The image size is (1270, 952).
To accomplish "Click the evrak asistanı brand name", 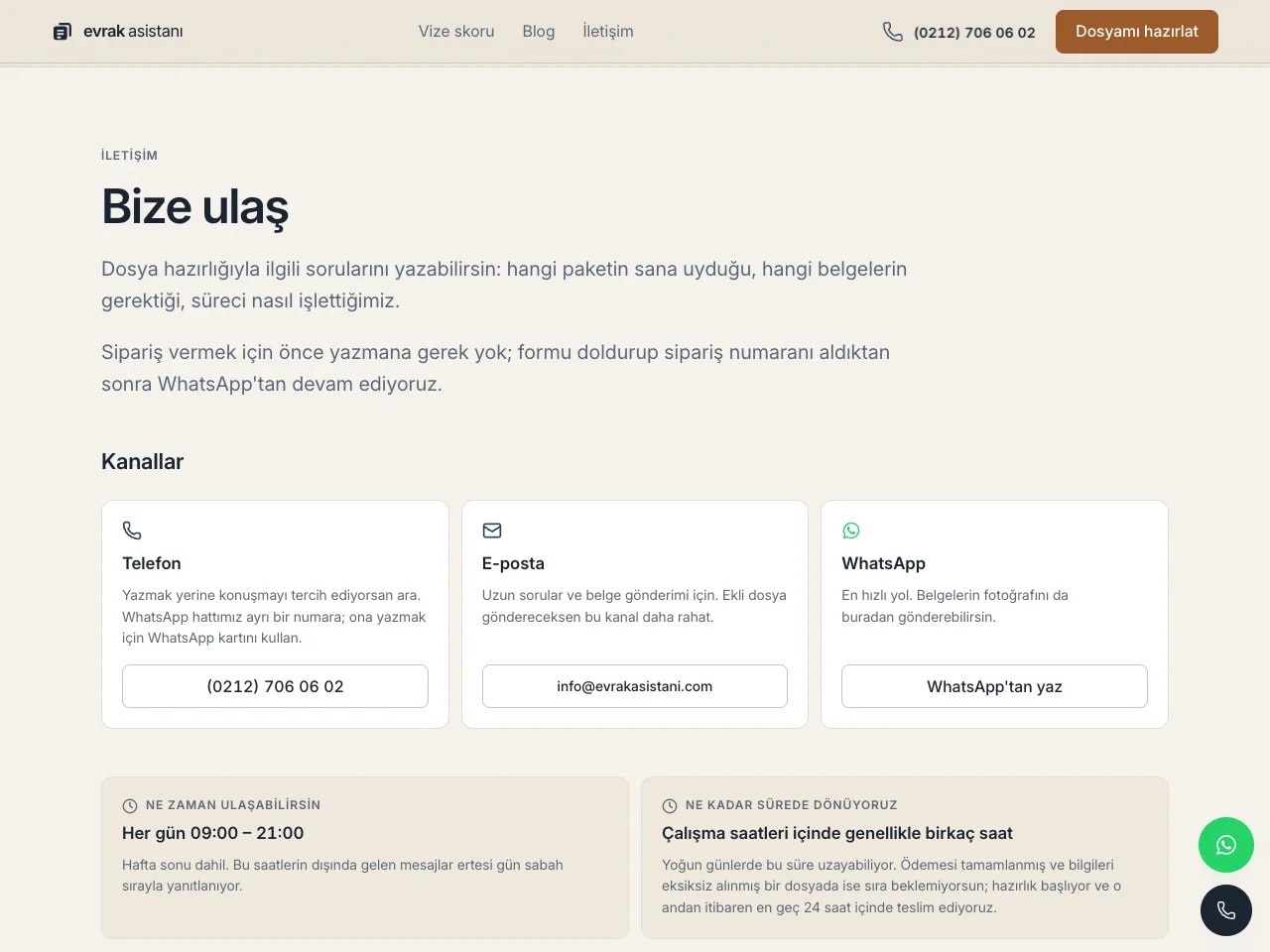I will click(x=133, y=32).
